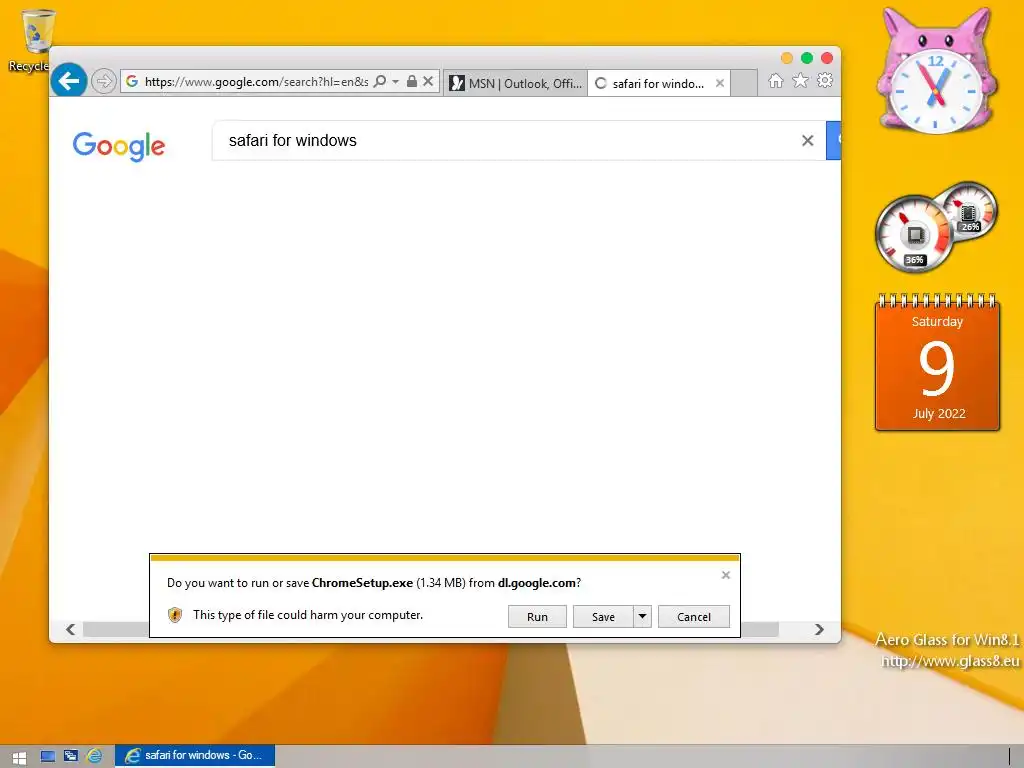Click the memory usage gauge showing 26%
Image resolution: width=1024 pixels, height=768 pixels.
[x=969, y=209]
